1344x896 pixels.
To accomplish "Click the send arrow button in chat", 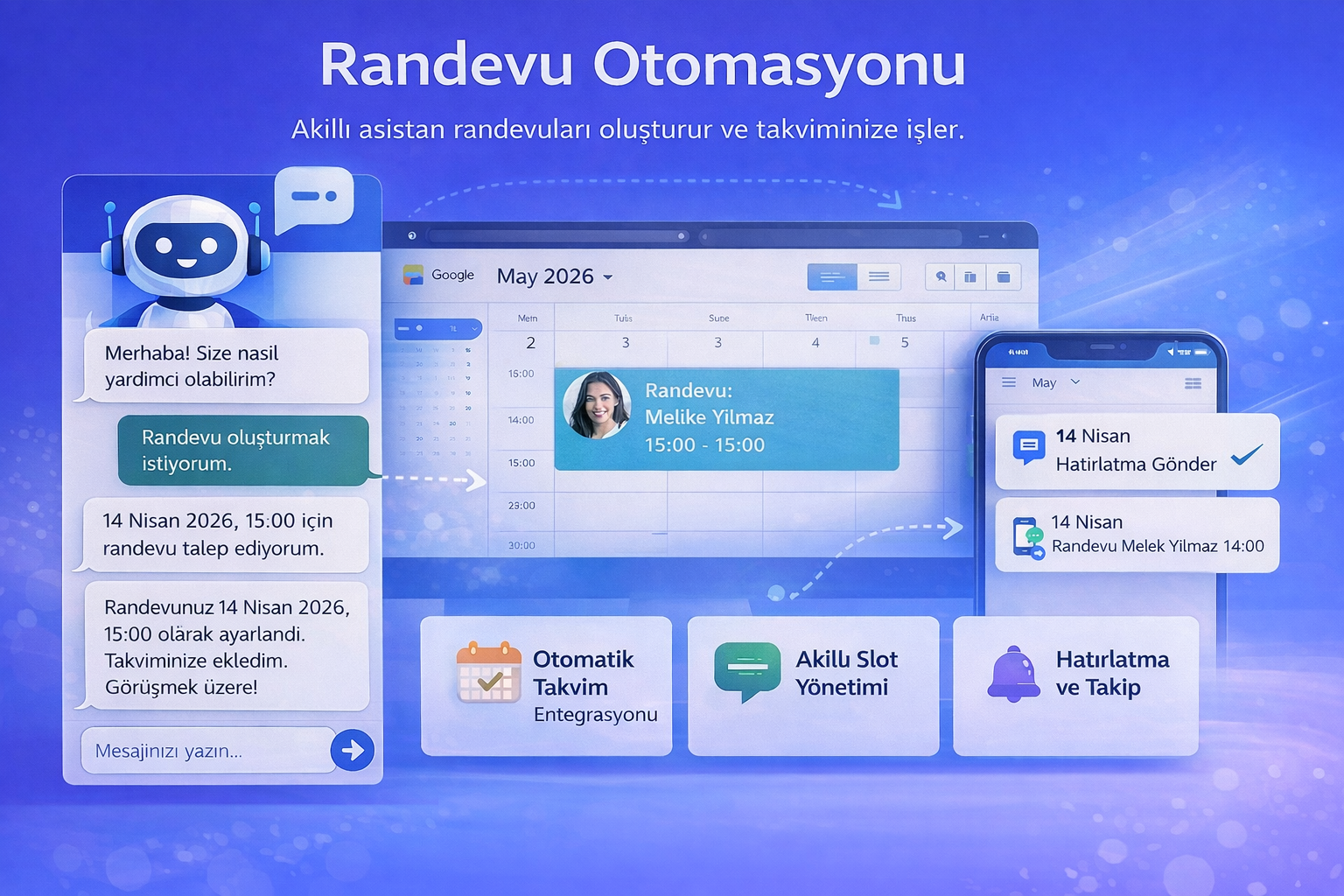I will click(353, 750).
